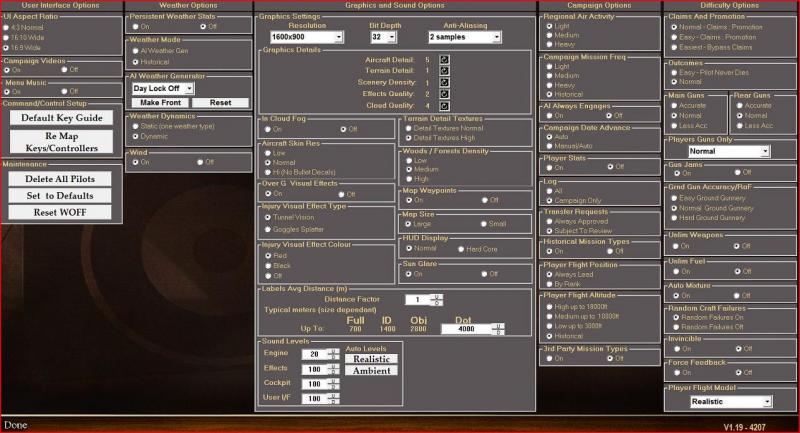Click the Scenery Density checkbox icon
Viewport: 800px width, 433px height.
tap(444, 83)
